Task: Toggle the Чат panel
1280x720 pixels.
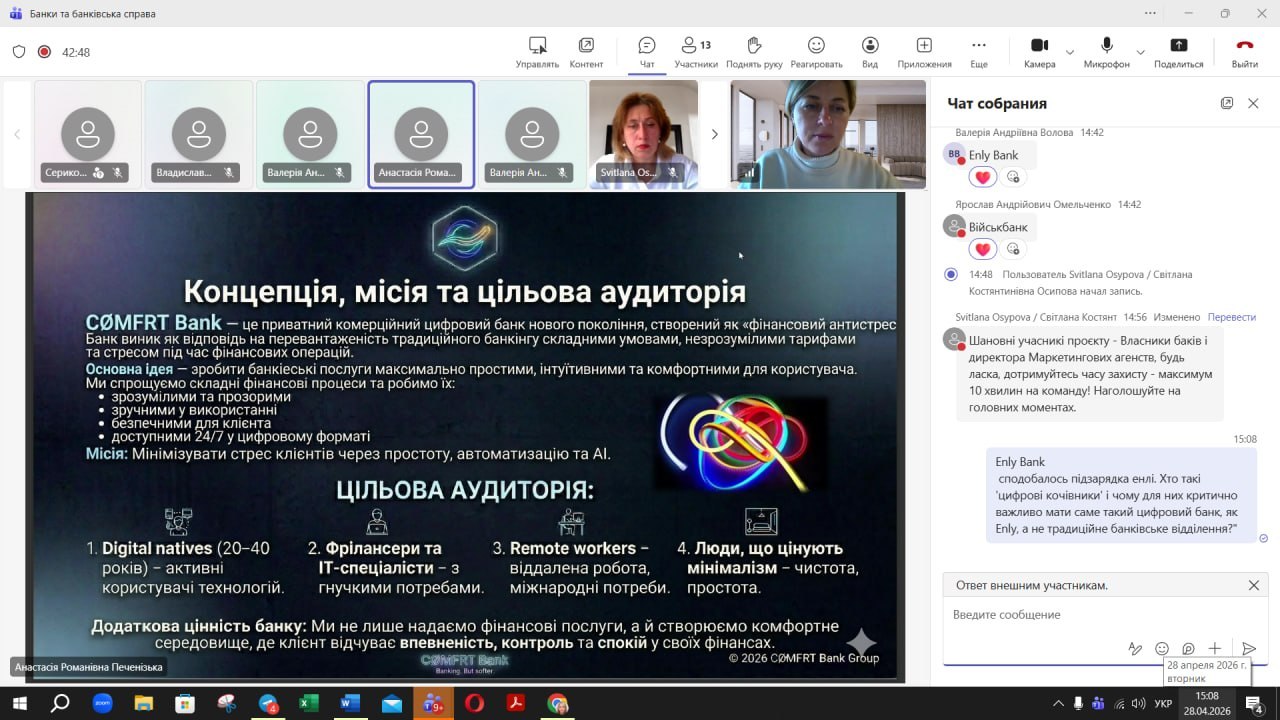Action: (x=647, y=52)
